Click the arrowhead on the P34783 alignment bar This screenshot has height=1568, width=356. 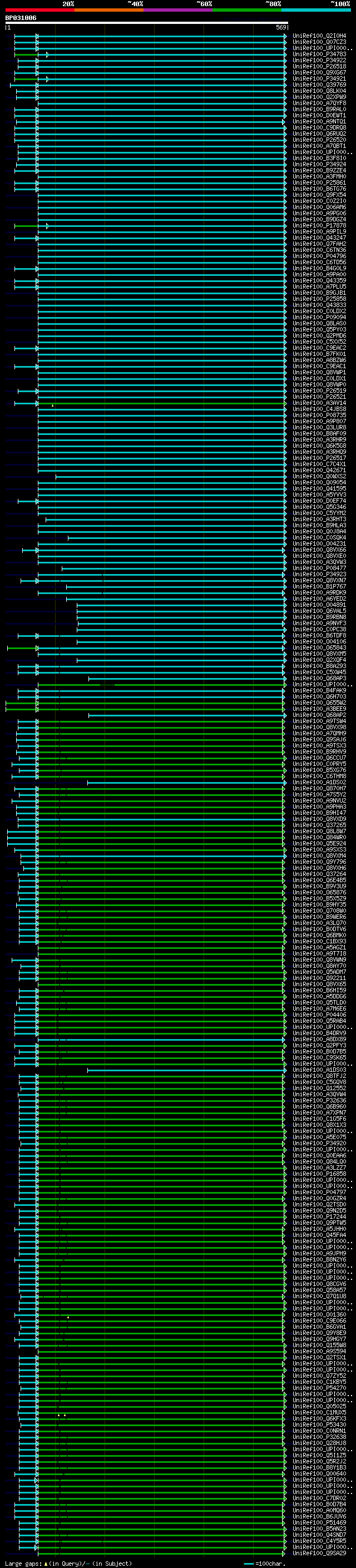coord(47,55)
